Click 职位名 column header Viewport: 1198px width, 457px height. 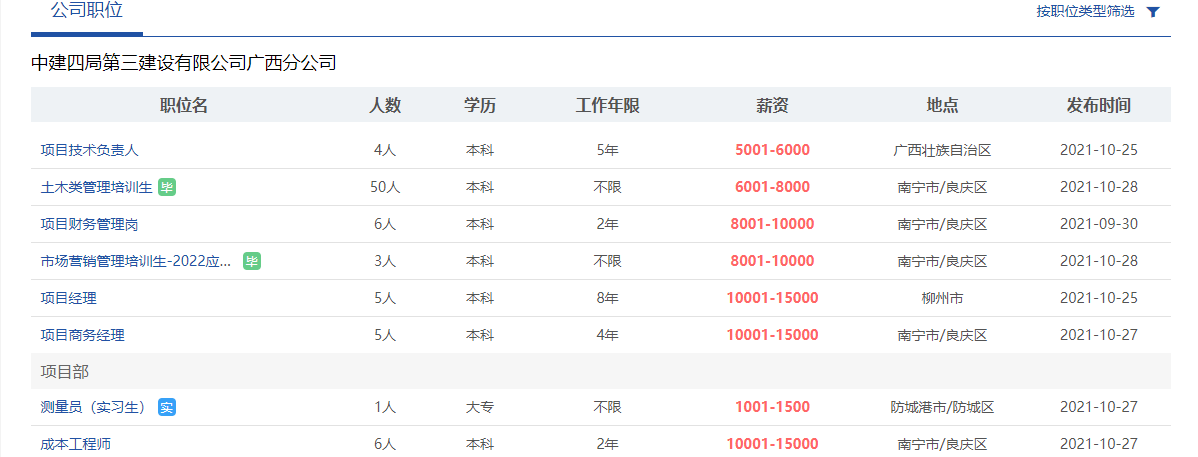tap(183, 105)
